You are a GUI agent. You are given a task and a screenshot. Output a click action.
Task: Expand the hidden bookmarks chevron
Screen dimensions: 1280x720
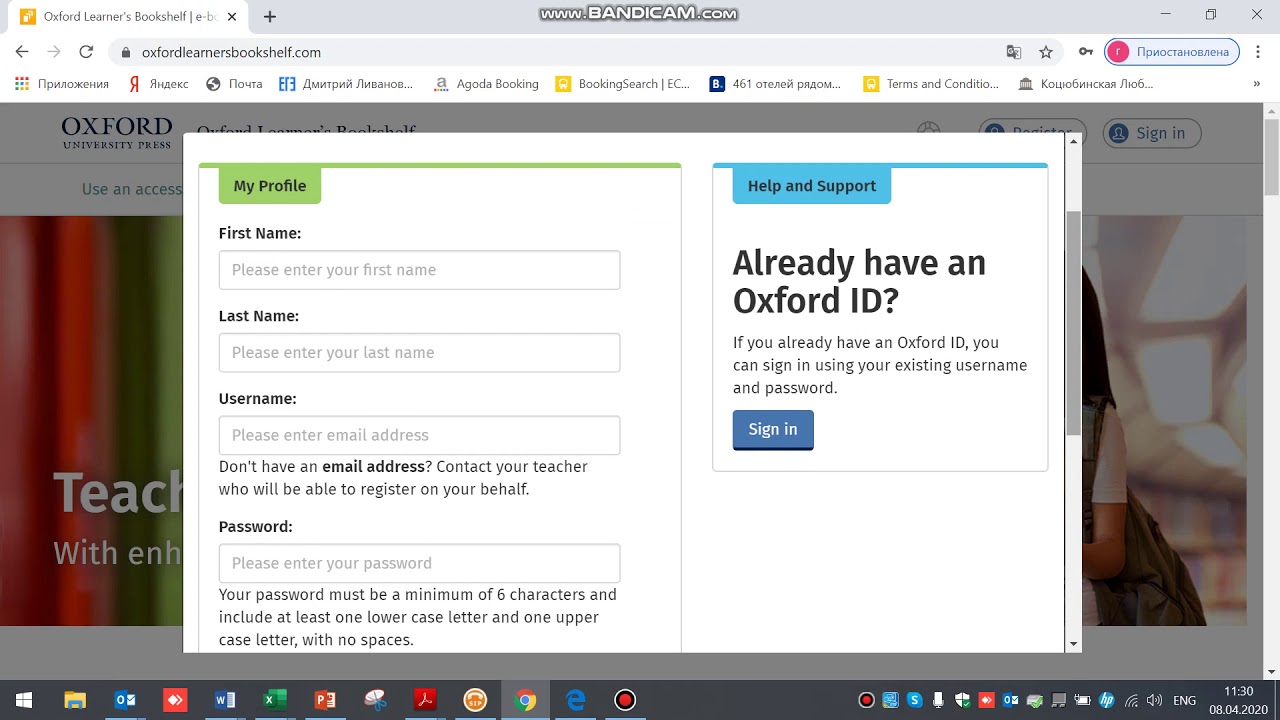coord(1256,84)
